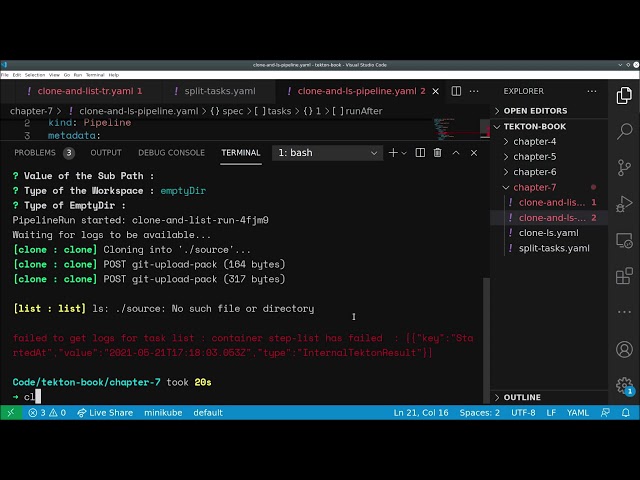
Task: Open clone-ls.yaml in the explorer
Action: tap(549, 233)
